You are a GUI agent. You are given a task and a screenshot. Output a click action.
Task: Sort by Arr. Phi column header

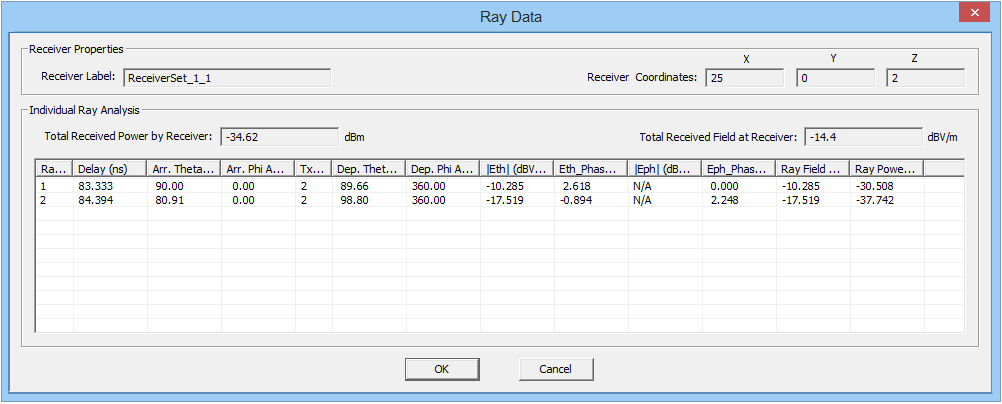pyautogui.click(x=258, y=169)
